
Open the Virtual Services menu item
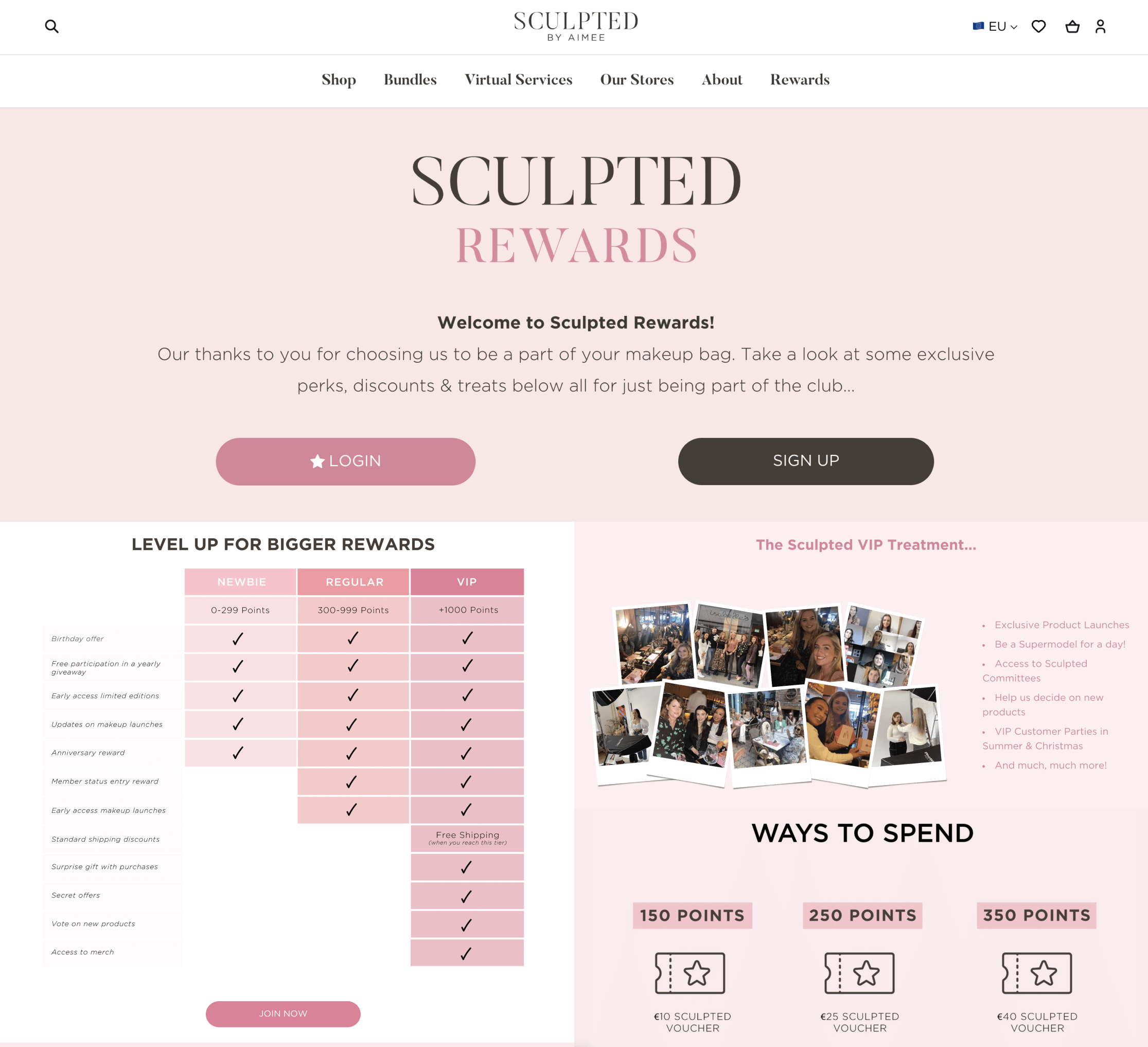pos(518,80)
